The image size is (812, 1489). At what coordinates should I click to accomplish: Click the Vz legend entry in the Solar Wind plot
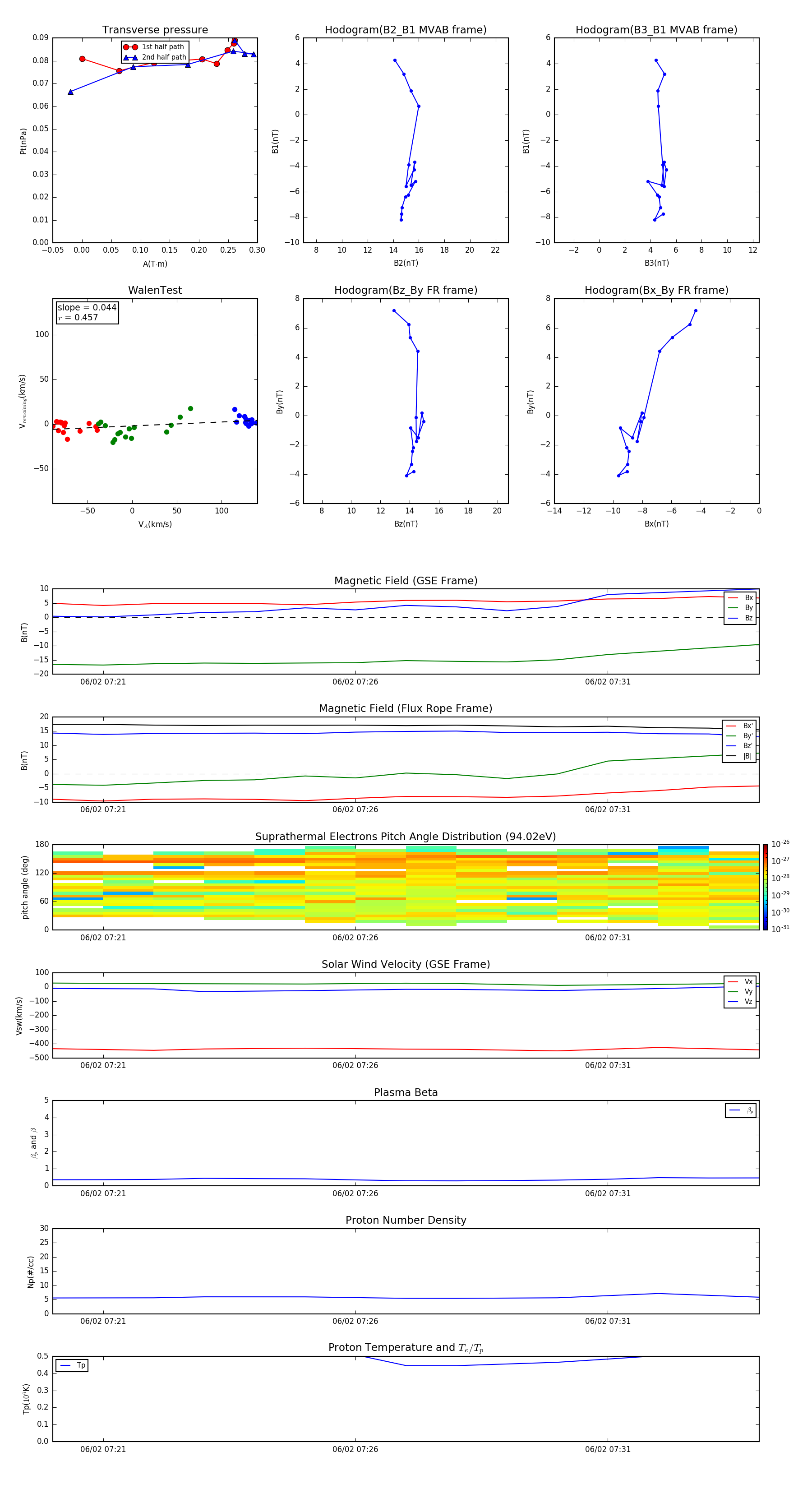740,1002
